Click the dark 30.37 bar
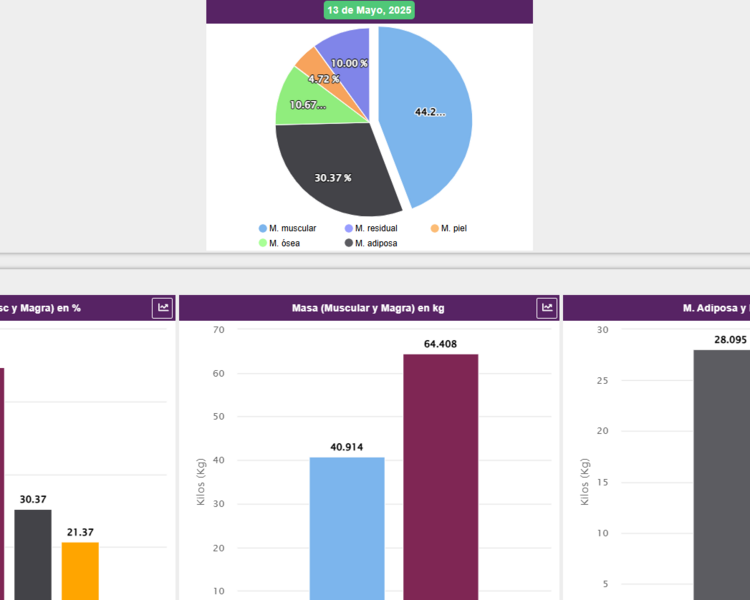Image resolution: width=750 pixels, height=600 pixels. point(32,553)
